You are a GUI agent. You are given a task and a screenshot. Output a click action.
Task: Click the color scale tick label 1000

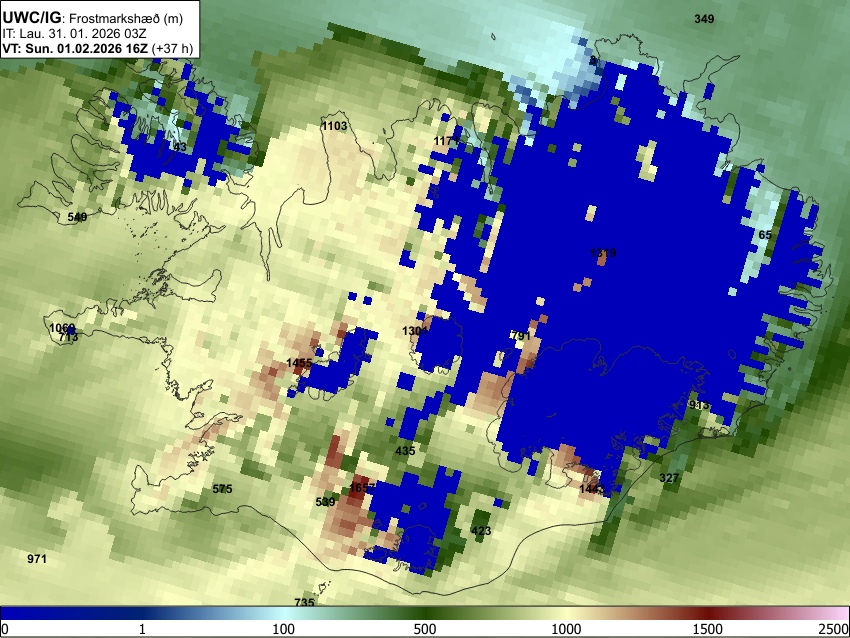pos(566,629)
